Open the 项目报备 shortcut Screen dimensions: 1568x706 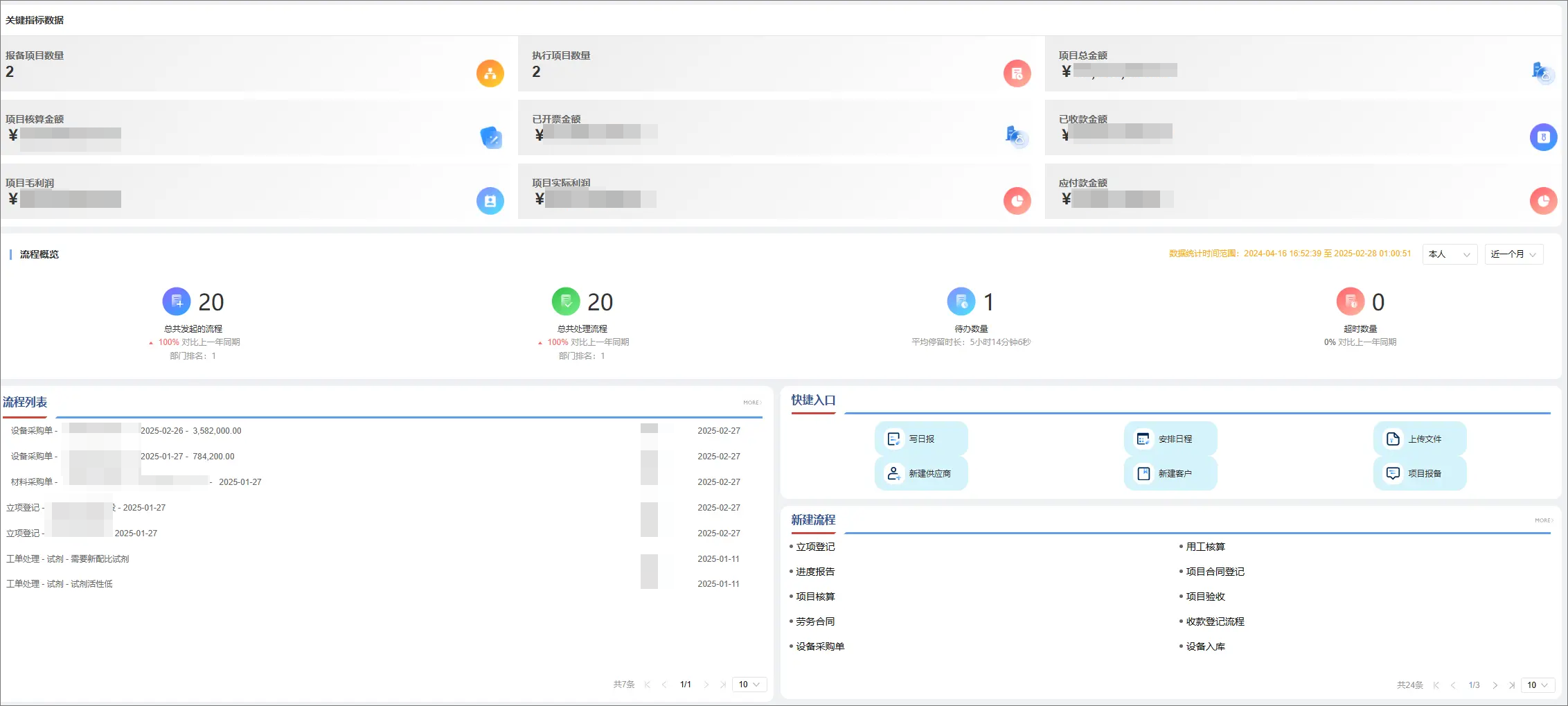coord(1420,473)
